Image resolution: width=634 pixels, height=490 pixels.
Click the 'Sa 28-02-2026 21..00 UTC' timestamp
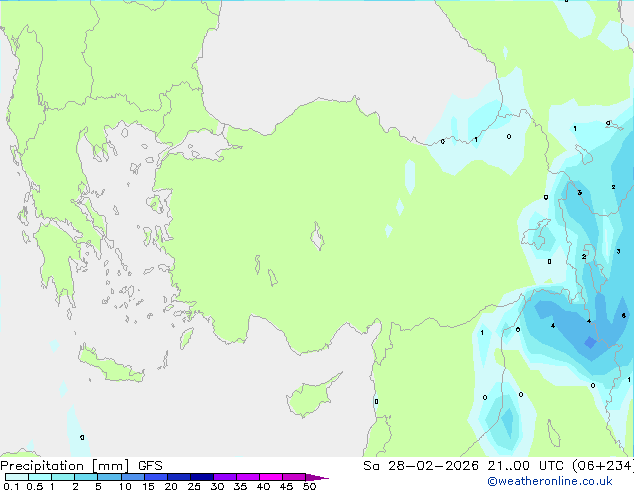463,466
